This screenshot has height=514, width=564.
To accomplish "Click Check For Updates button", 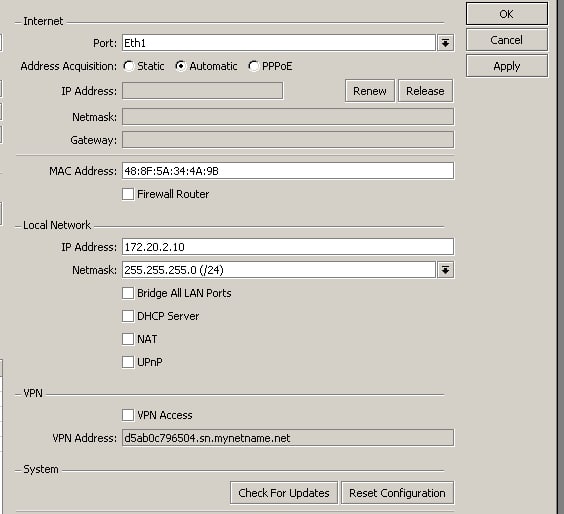I will (284, 493).
